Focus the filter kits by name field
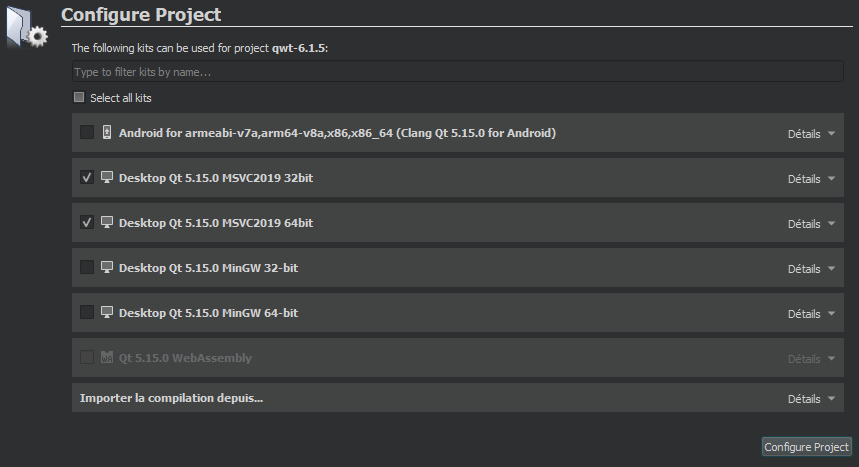 457,72
